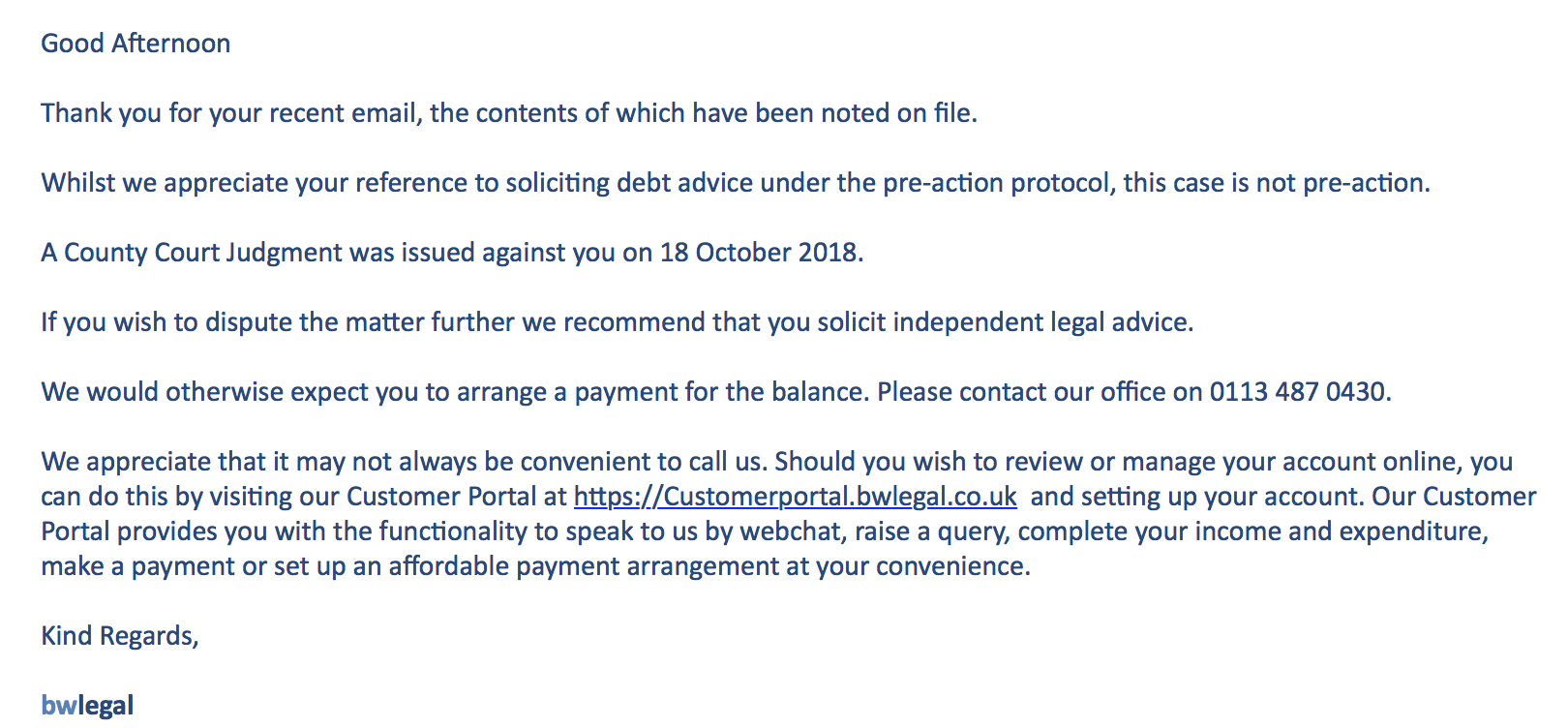Image resolution: width=1568 pixels, height=728 pixels.
Task: Click the phrase "County Court Judgment"
Action: (203, 253)
